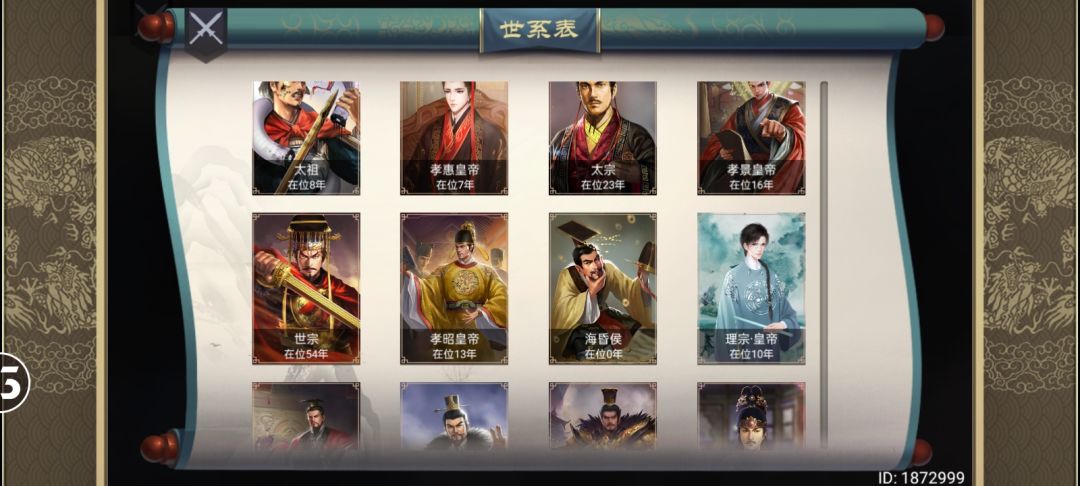Click the vertical scrollbar beside portraits
This screenshot has width=1080, height=486.
coord(824,265)
